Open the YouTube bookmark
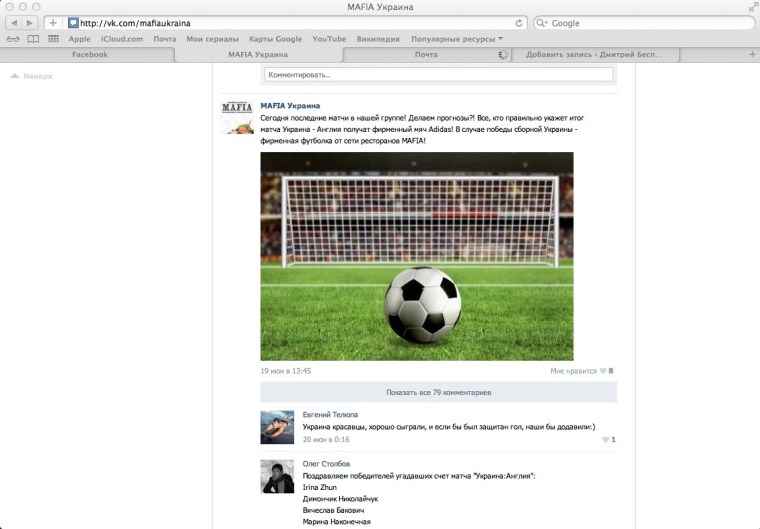This screenshot has width=760, height=529. (x=329, y=39)
